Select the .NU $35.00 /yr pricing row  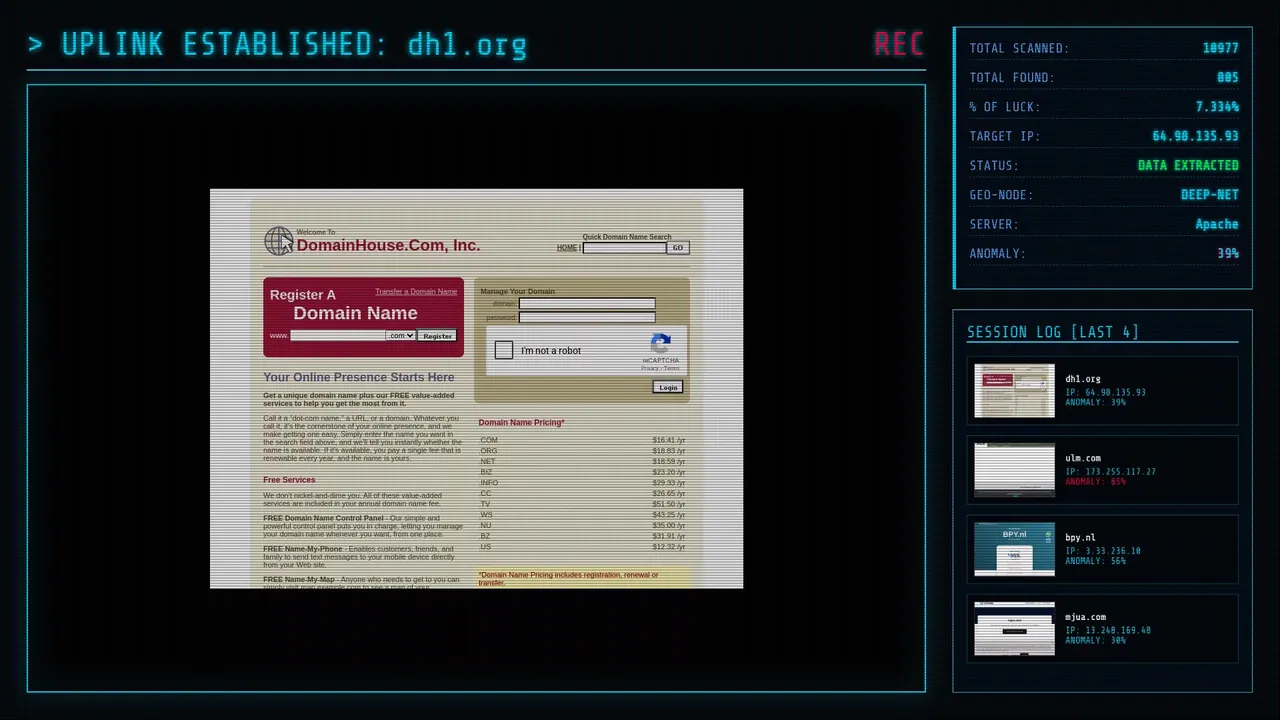pyautogui.click(x=582, y=525)
